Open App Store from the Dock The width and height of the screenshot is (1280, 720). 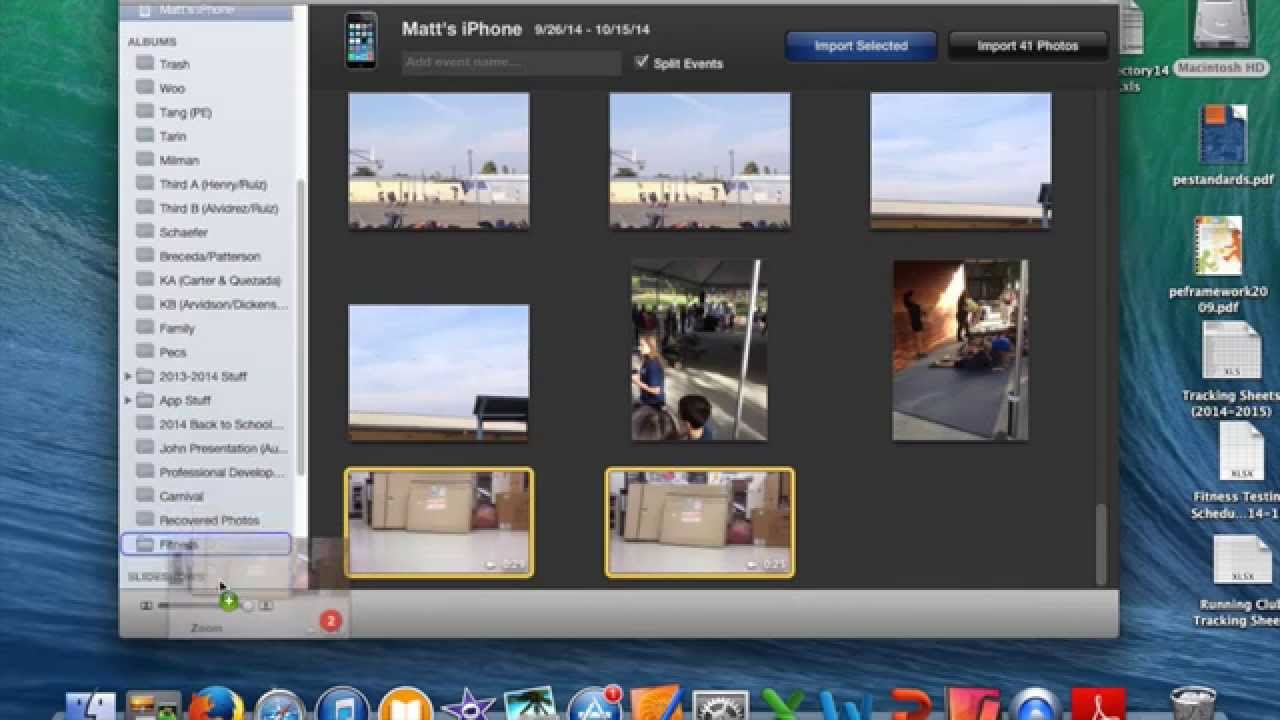(x=594, y=705)
